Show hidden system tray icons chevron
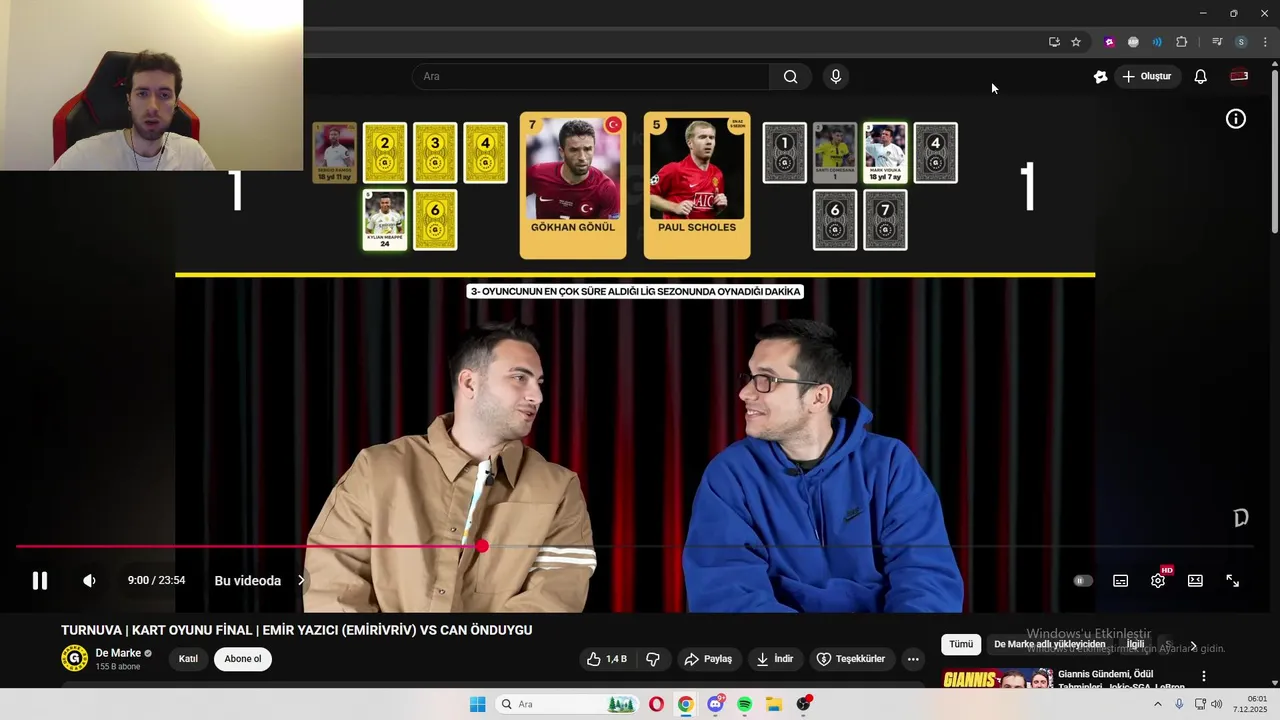 click(1158, 704)
